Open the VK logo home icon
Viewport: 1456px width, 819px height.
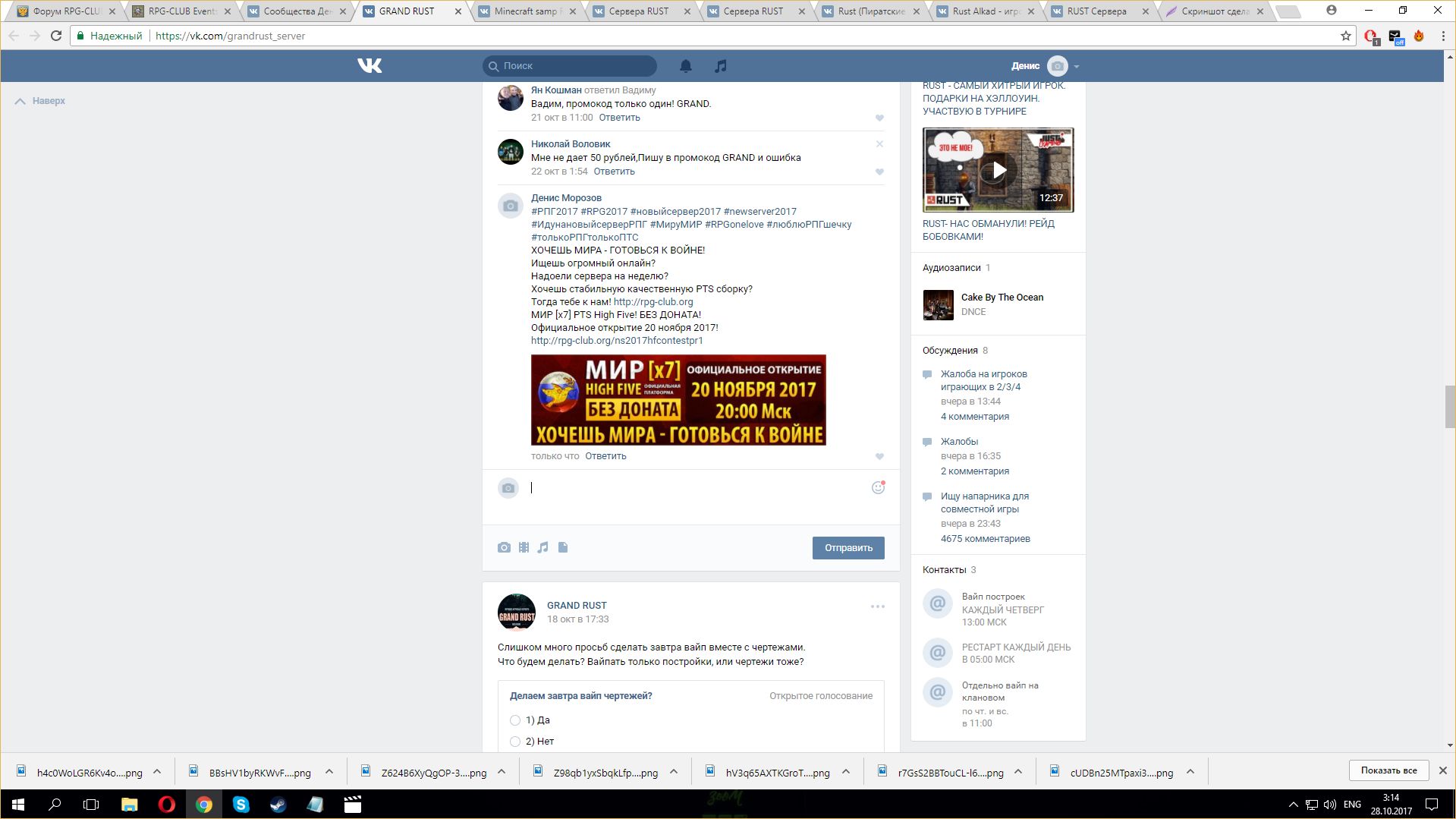pyautogui.click(x=370, y=66)
